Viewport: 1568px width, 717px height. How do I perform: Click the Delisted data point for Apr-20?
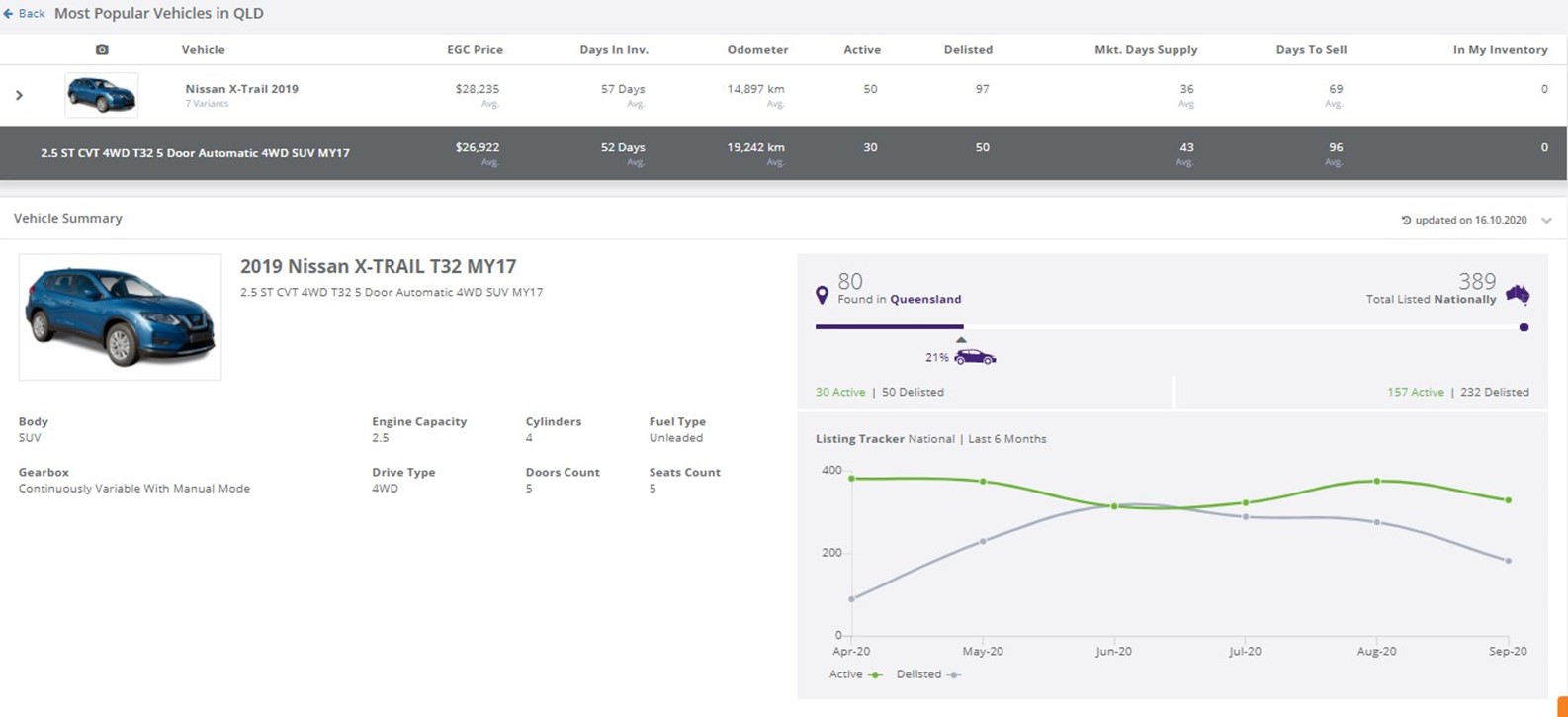click(851, 599)
